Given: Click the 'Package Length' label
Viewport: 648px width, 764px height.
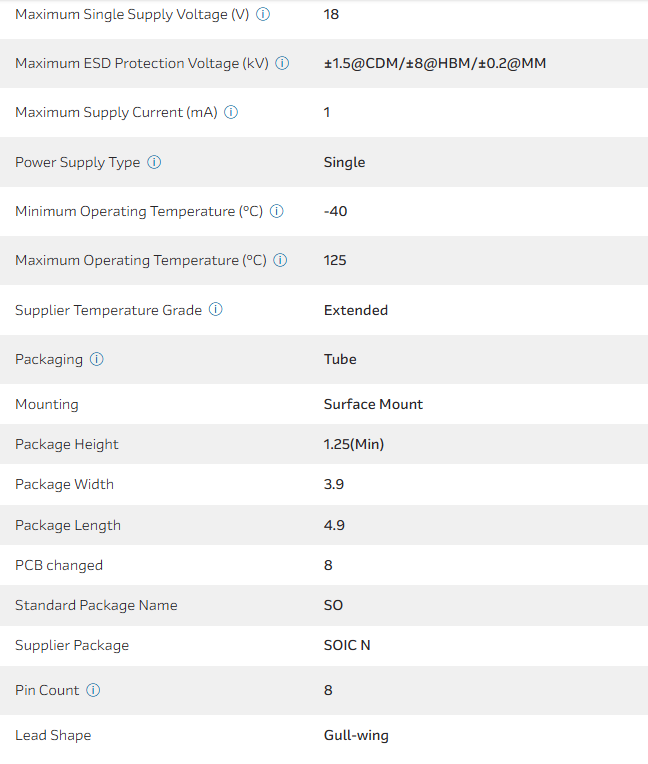Looking at the screenshot, I should [68, 525].
